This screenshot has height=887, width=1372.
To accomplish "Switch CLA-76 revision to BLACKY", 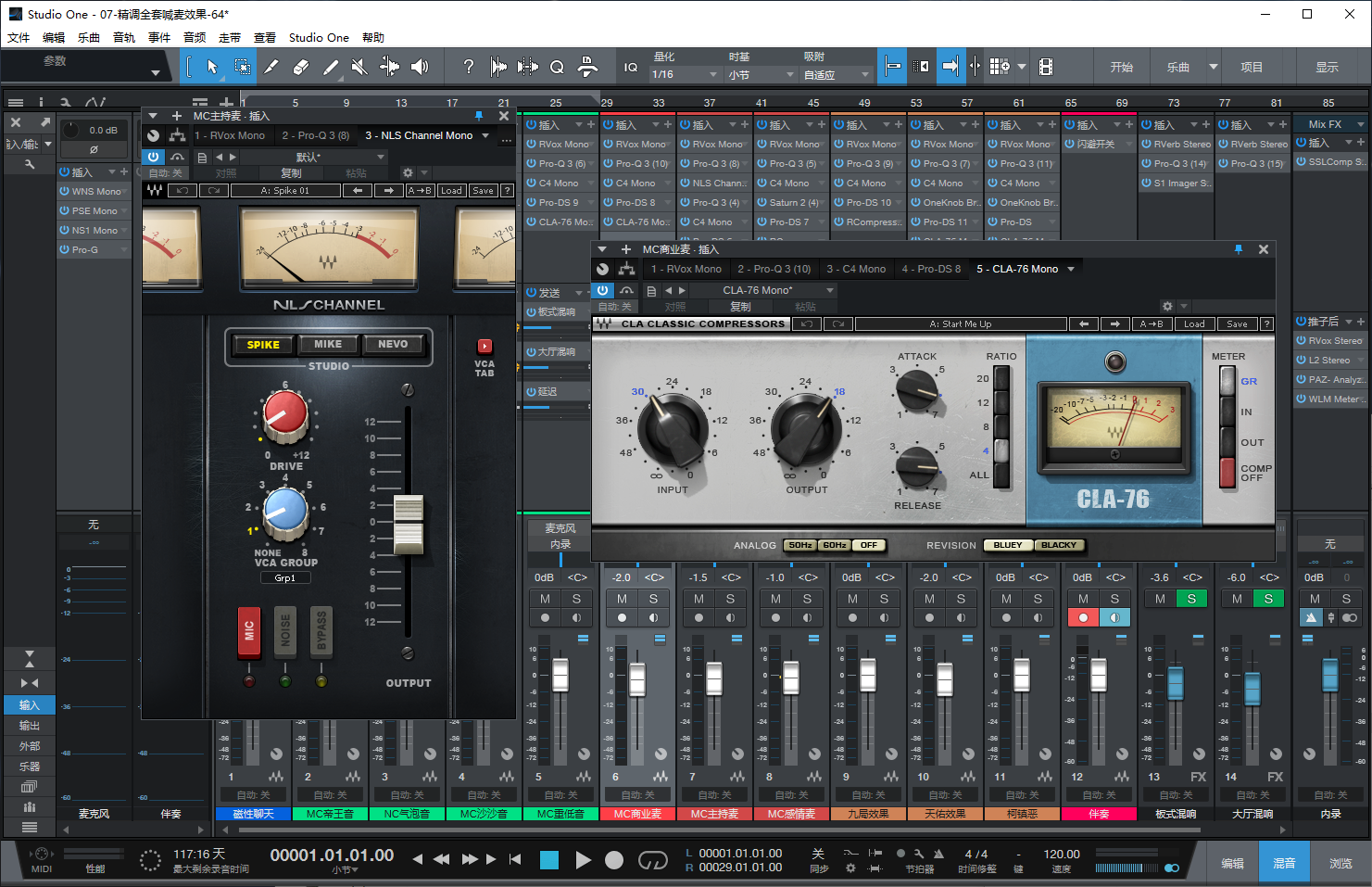I will click(x=1059, y=545).
